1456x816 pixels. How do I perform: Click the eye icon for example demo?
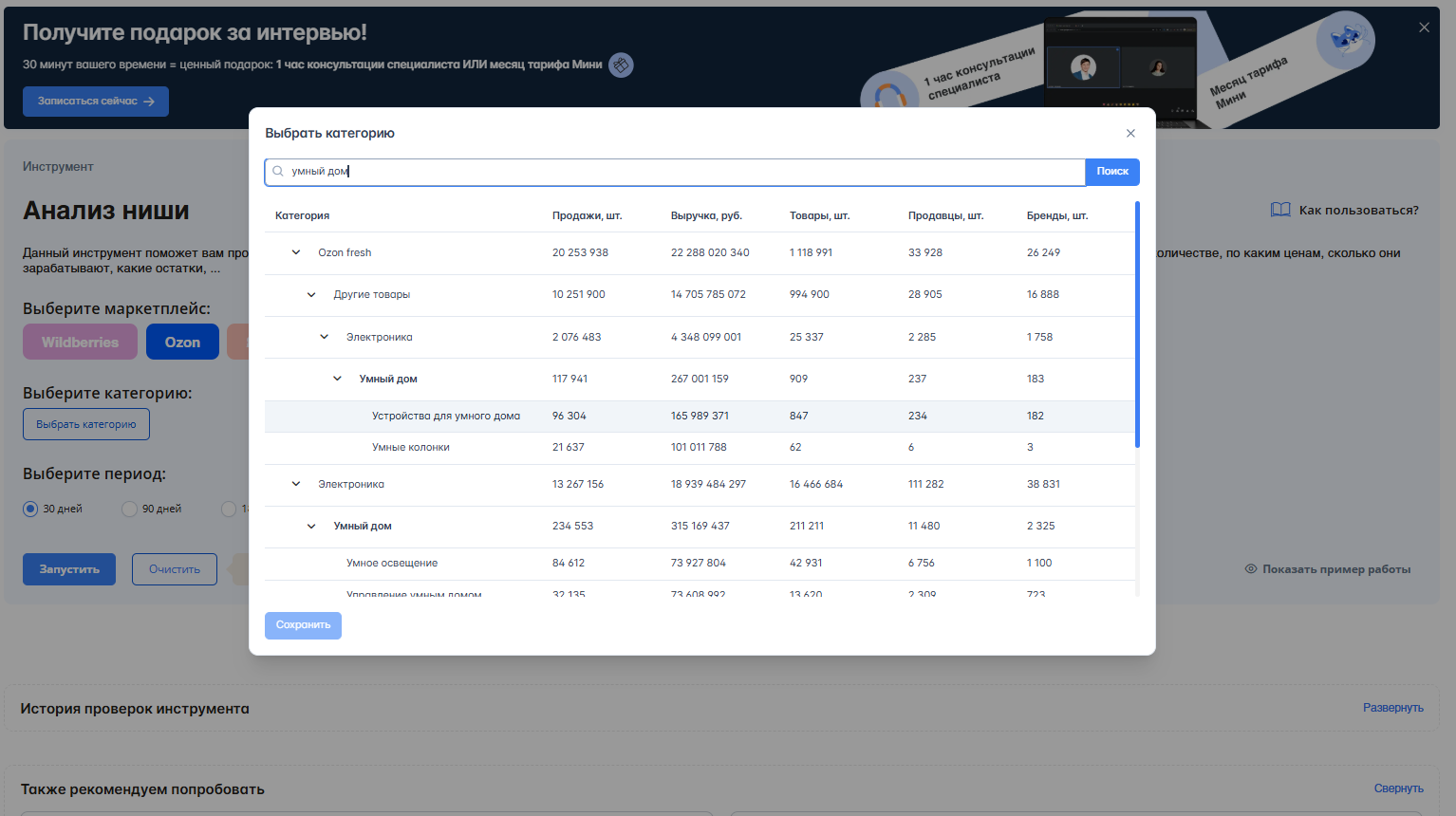(1251, 569)
